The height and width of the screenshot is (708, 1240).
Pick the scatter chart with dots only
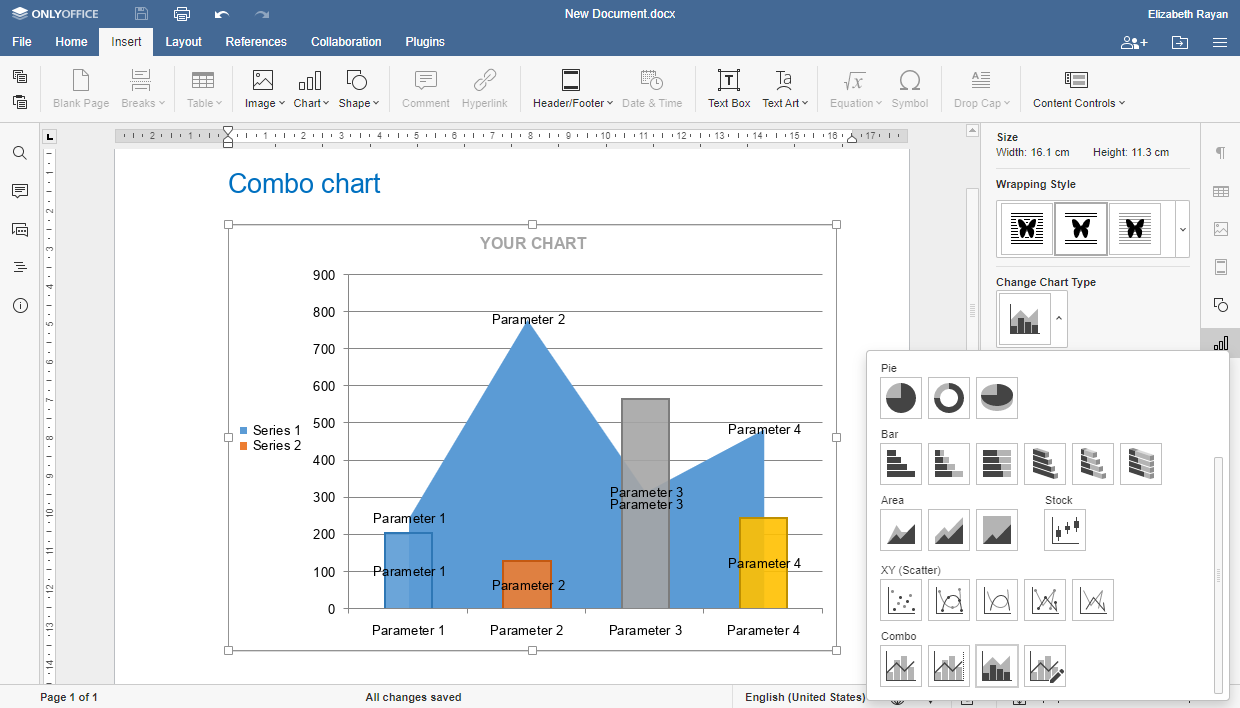[901, 600]
